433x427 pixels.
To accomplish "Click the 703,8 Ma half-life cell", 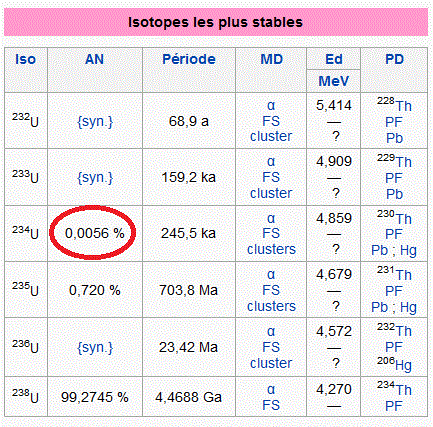I will [x=189, y=290].
